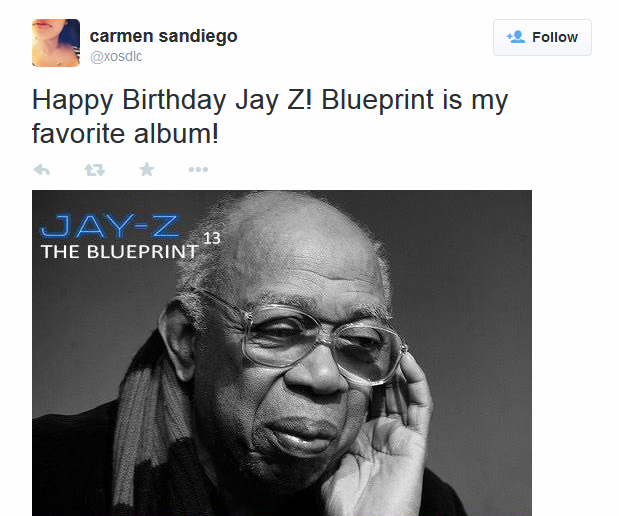This screenshot has width=619, height=516.
Task: Reply to carmen sandiego's tweet
Action: point(42,170)
